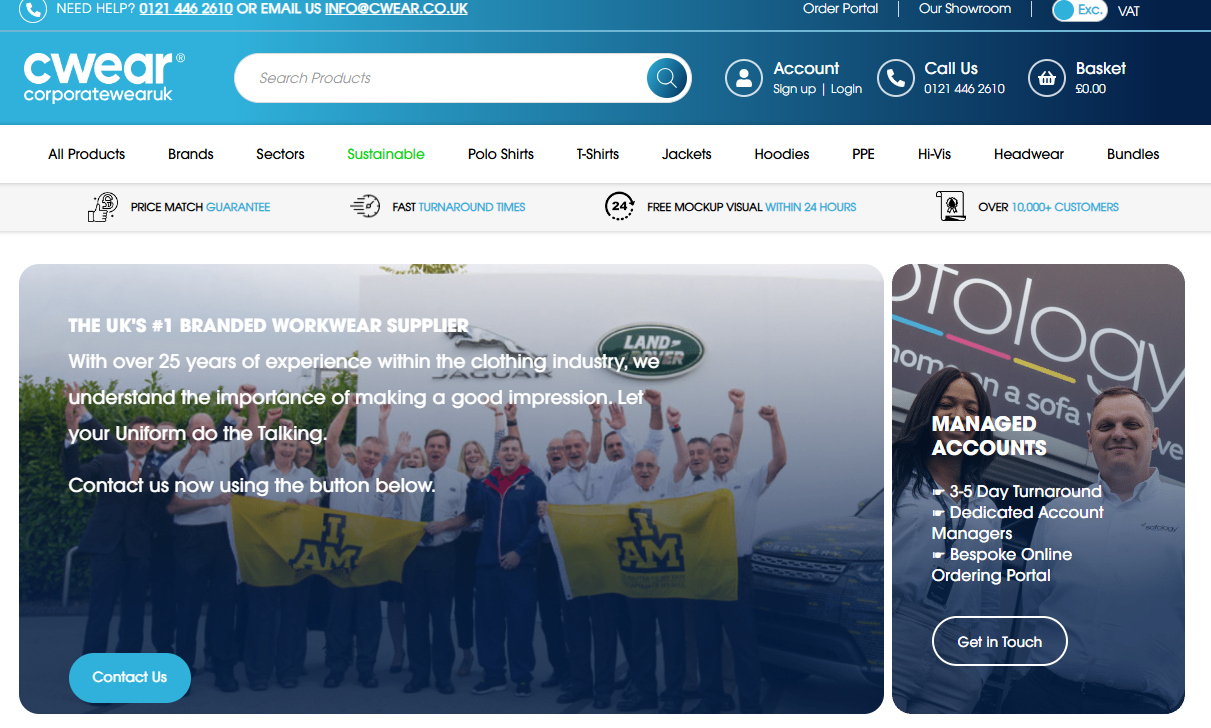Click the magnifying glass search icon

[667, 78]
